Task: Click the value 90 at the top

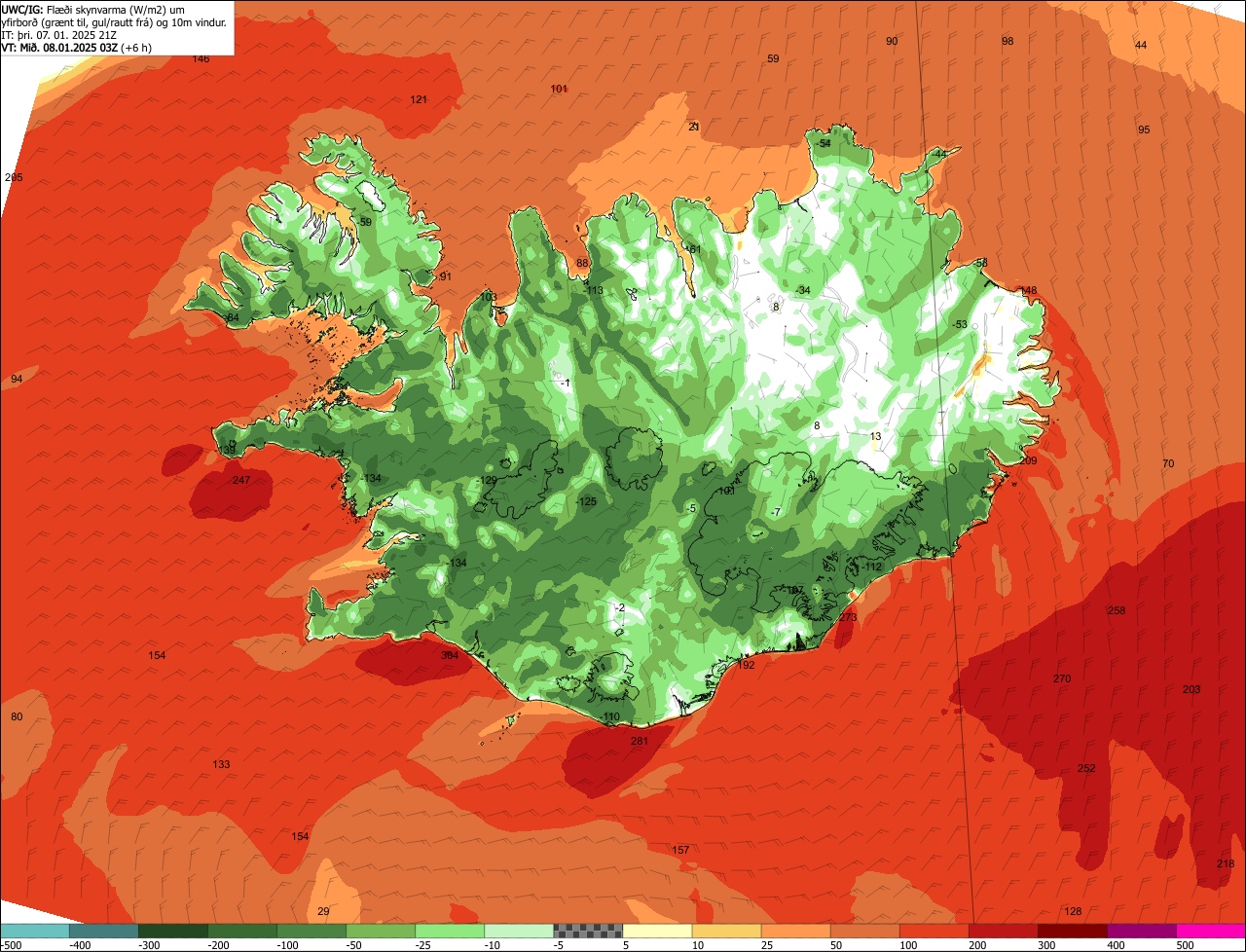Action: tap(892, 41)
